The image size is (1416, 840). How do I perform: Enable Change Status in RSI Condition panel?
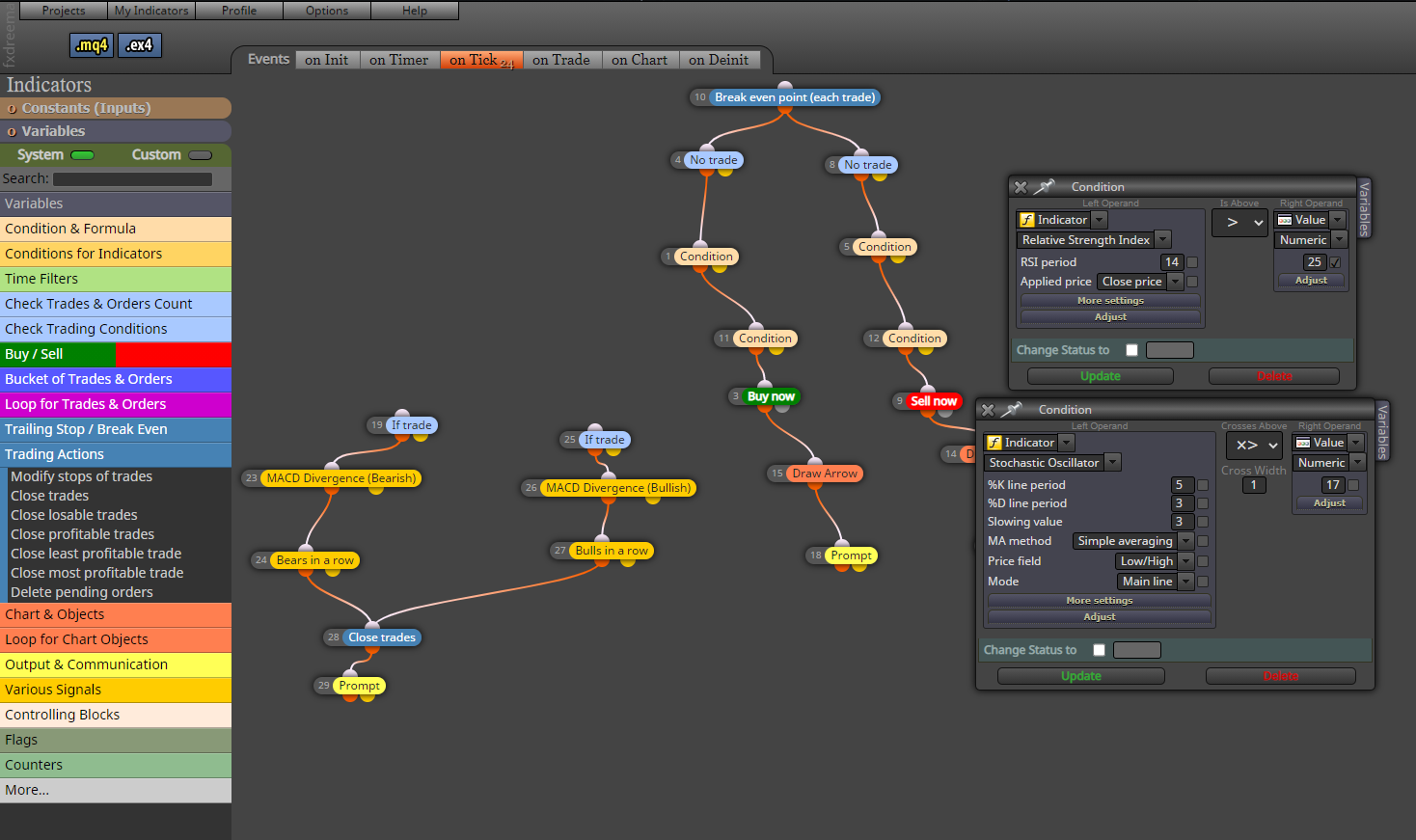pyautogui.click(x=1131, y=350)
